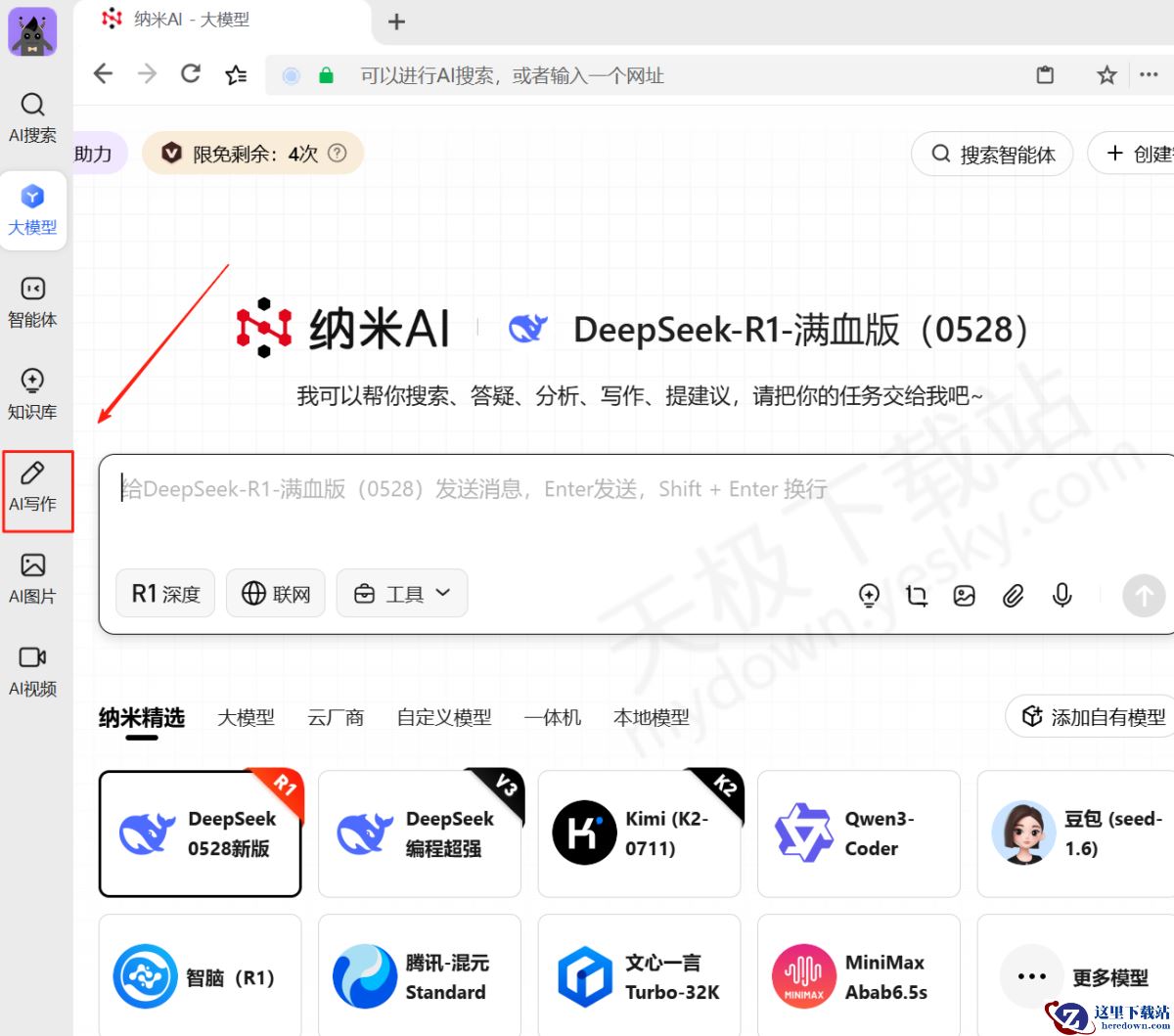The width and height of the screenshot is (1174, 1036).
Task: Toggle R1 深度 thinking mode
Action: click(165, 594)
